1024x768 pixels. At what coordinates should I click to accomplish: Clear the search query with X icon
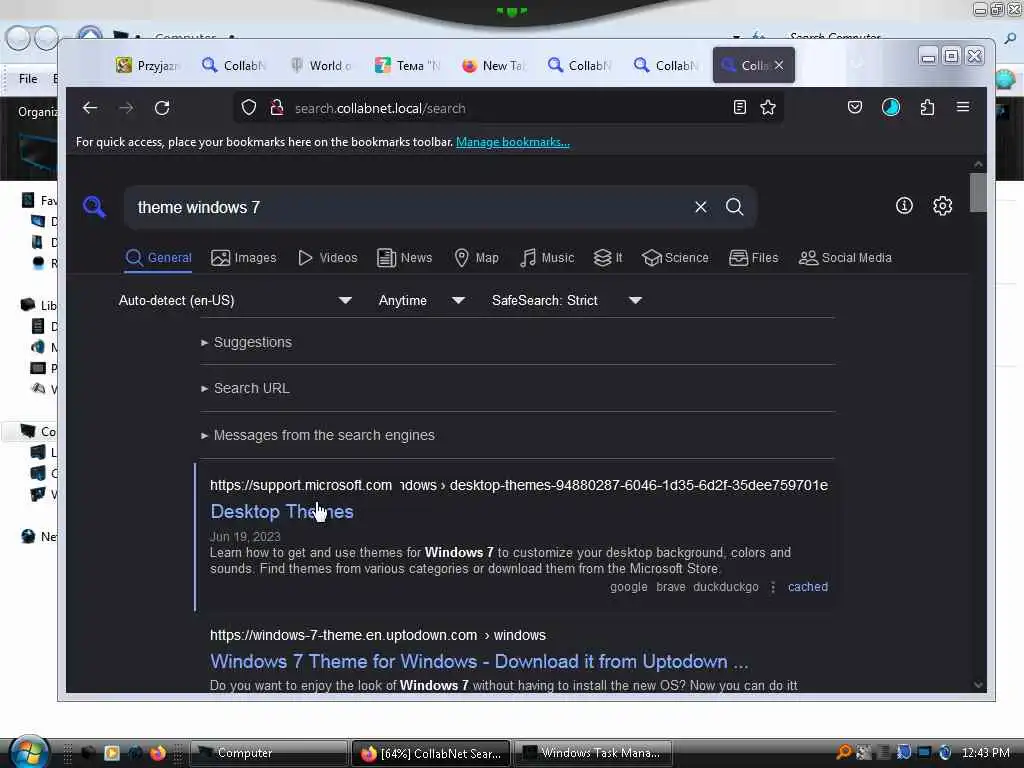(701, 207)
